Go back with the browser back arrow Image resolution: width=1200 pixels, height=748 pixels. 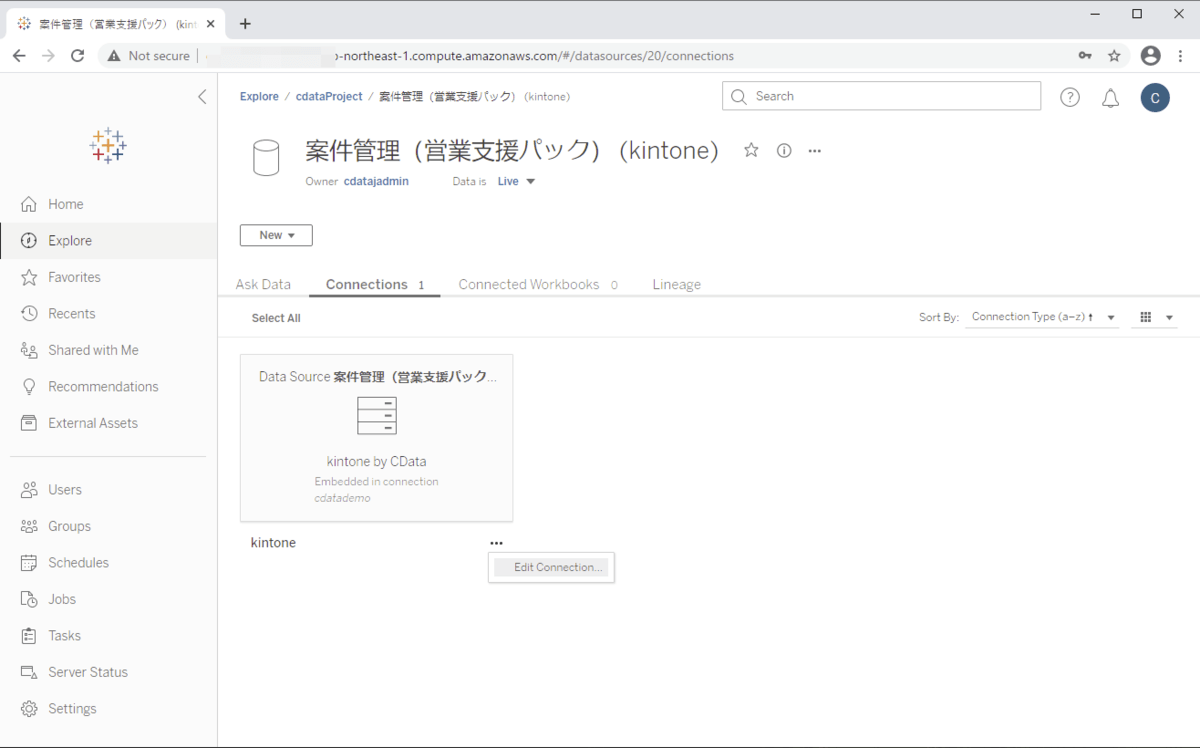19,56
